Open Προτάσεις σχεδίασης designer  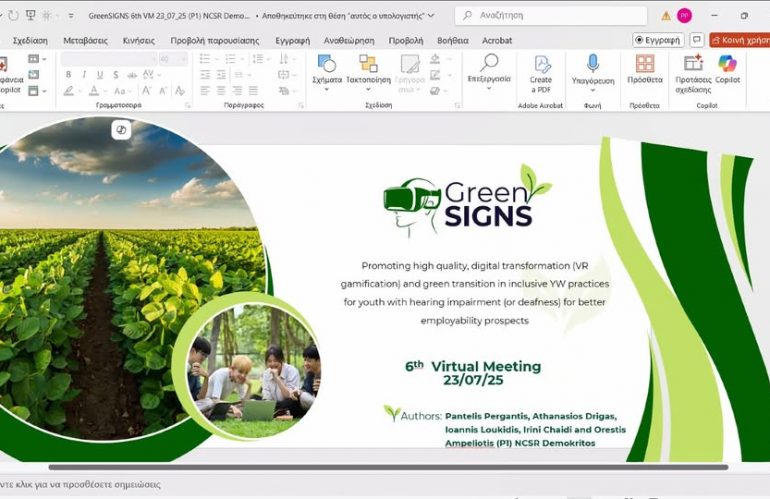(693, 74)
